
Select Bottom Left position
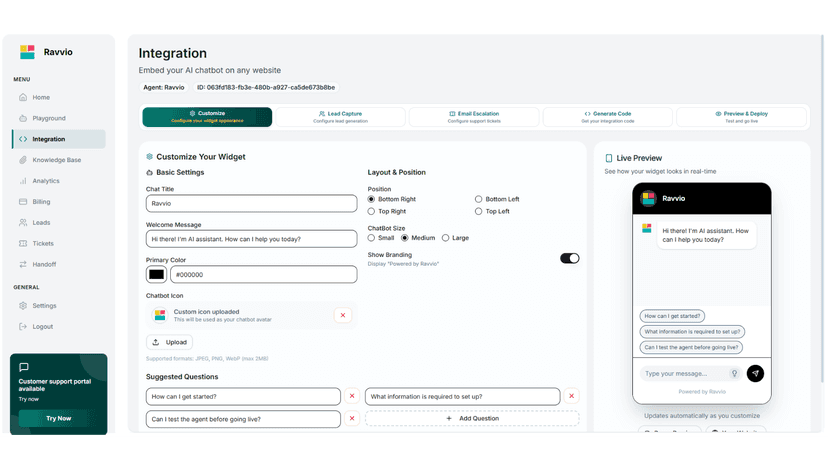coord(478,199)
